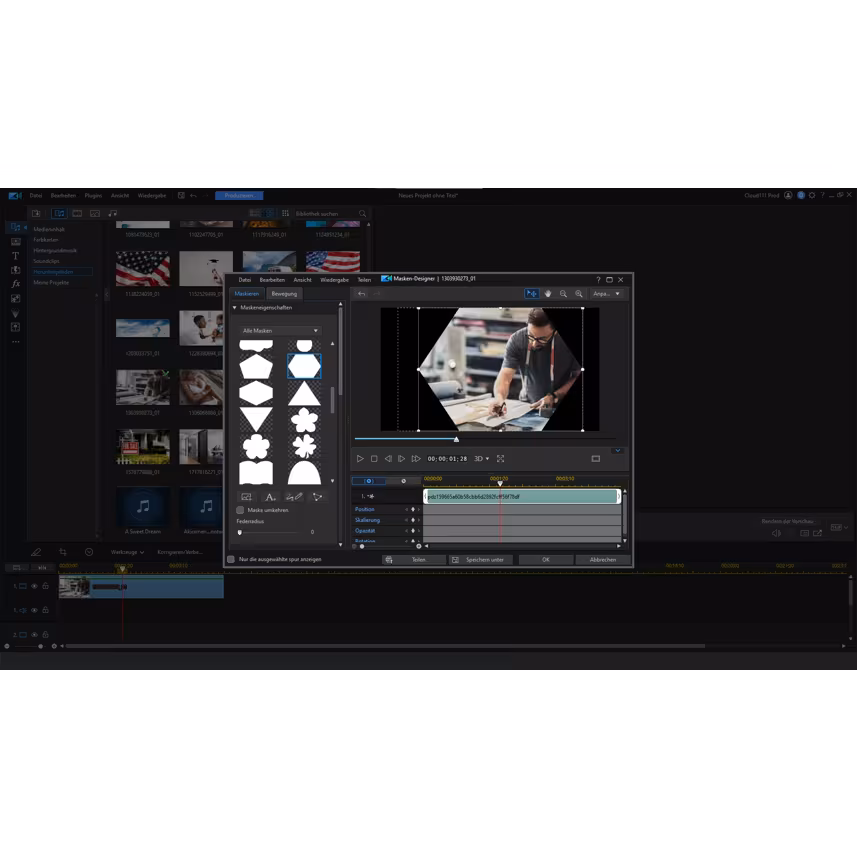Select the Titel text tool in sidebar
858x858 pixels.
(x=16, y=256)
